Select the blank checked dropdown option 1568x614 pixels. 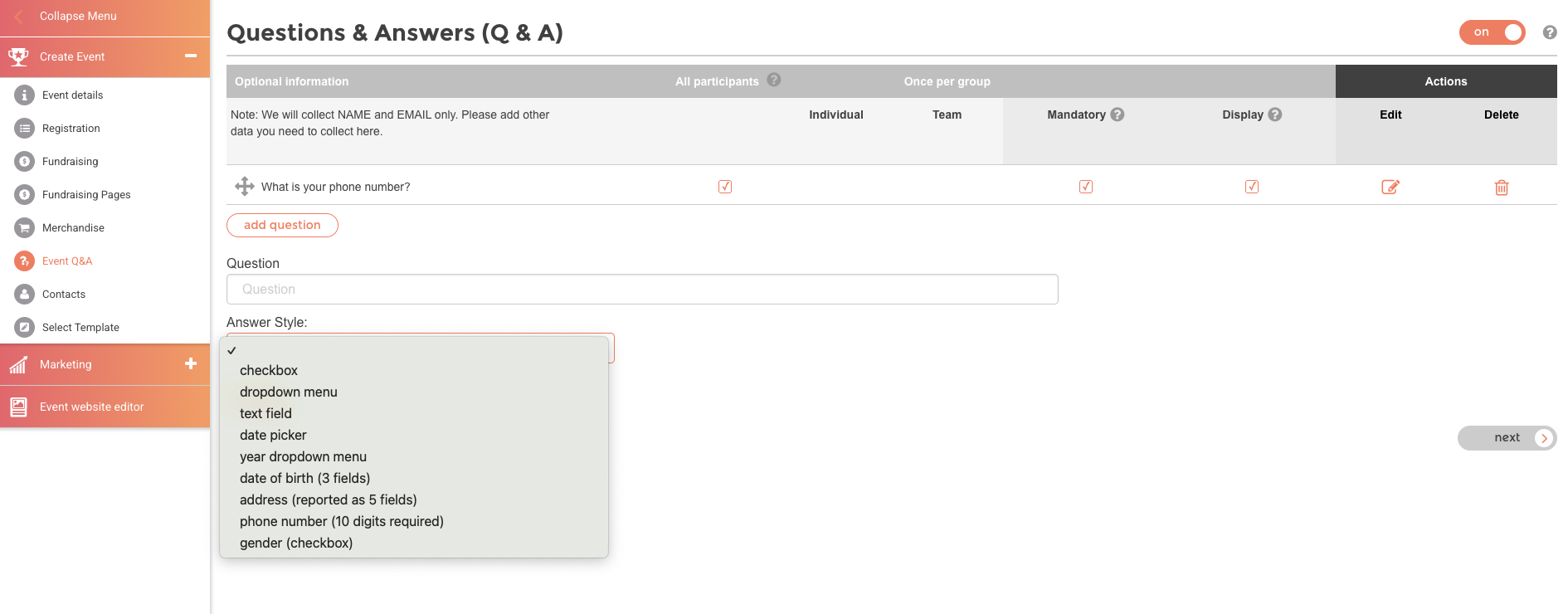pyautogui.click(x=414, y=350)
